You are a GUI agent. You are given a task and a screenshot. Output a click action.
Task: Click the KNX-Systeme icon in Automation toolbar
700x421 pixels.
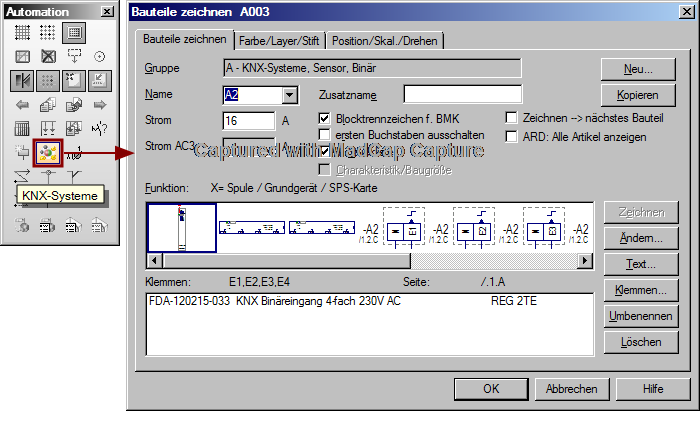[x=47, y=153]
